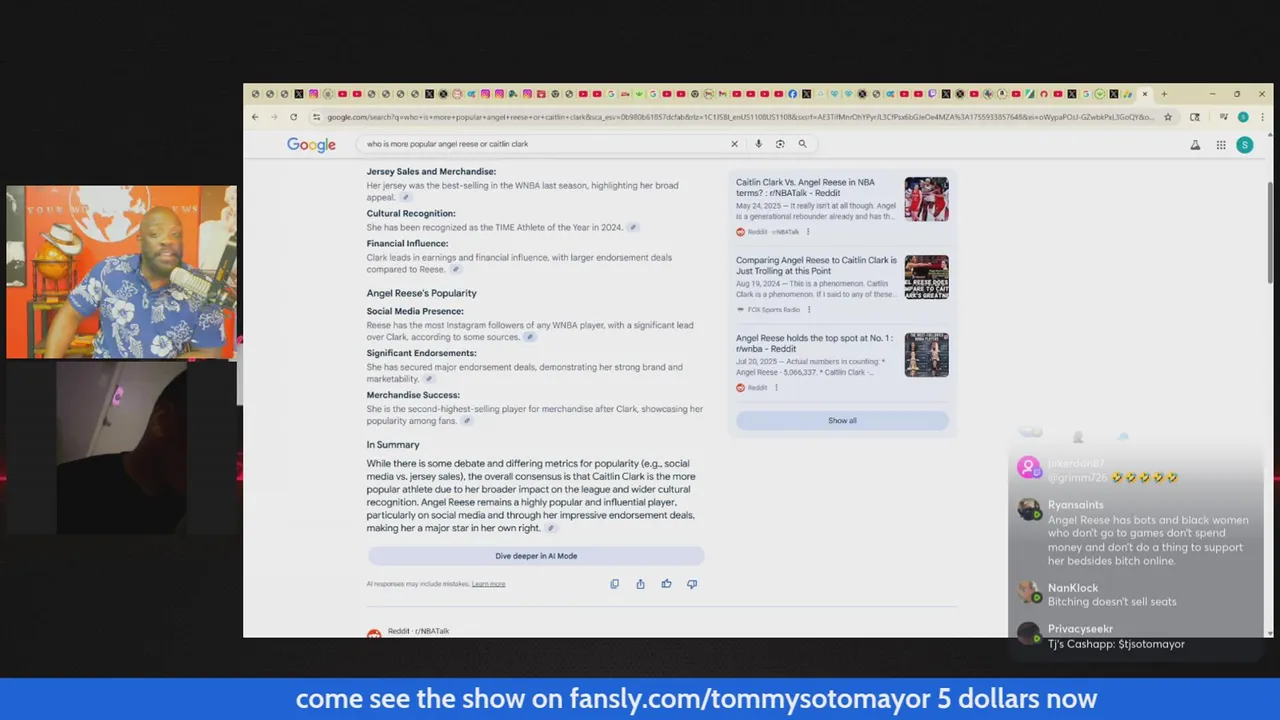The width and height of the screenshot is (1280, 720).
Task: Click the 'Show all' sources button
Action: (842, 421)
